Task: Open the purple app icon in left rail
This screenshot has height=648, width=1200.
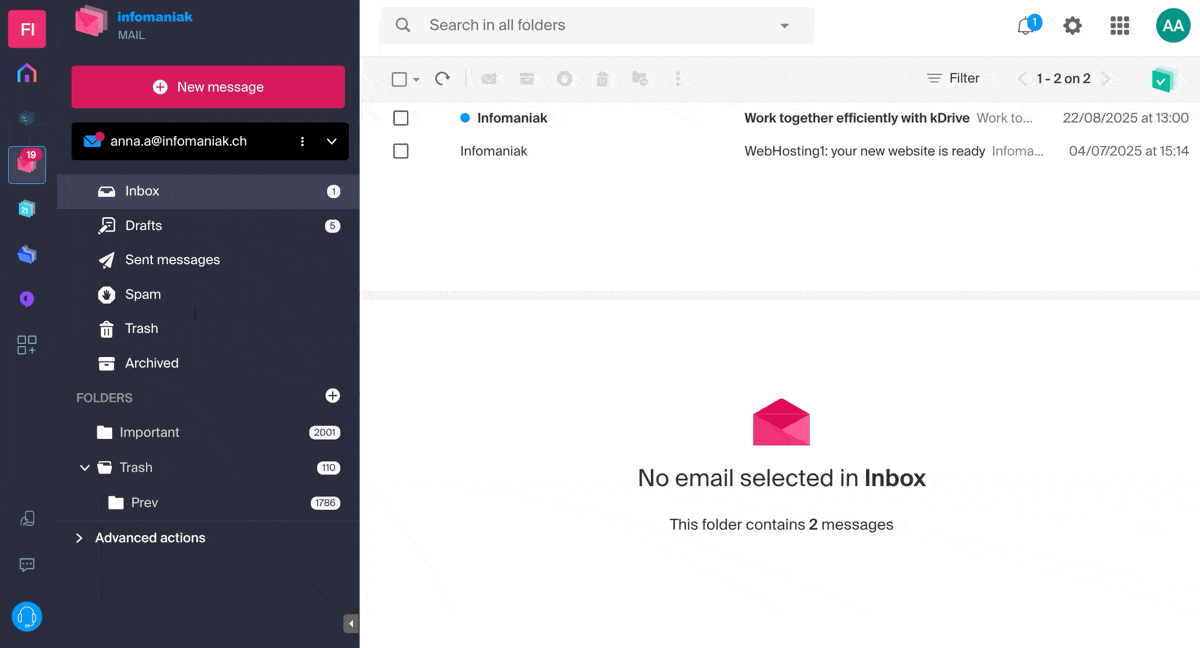Action: (x=27, y=299)
